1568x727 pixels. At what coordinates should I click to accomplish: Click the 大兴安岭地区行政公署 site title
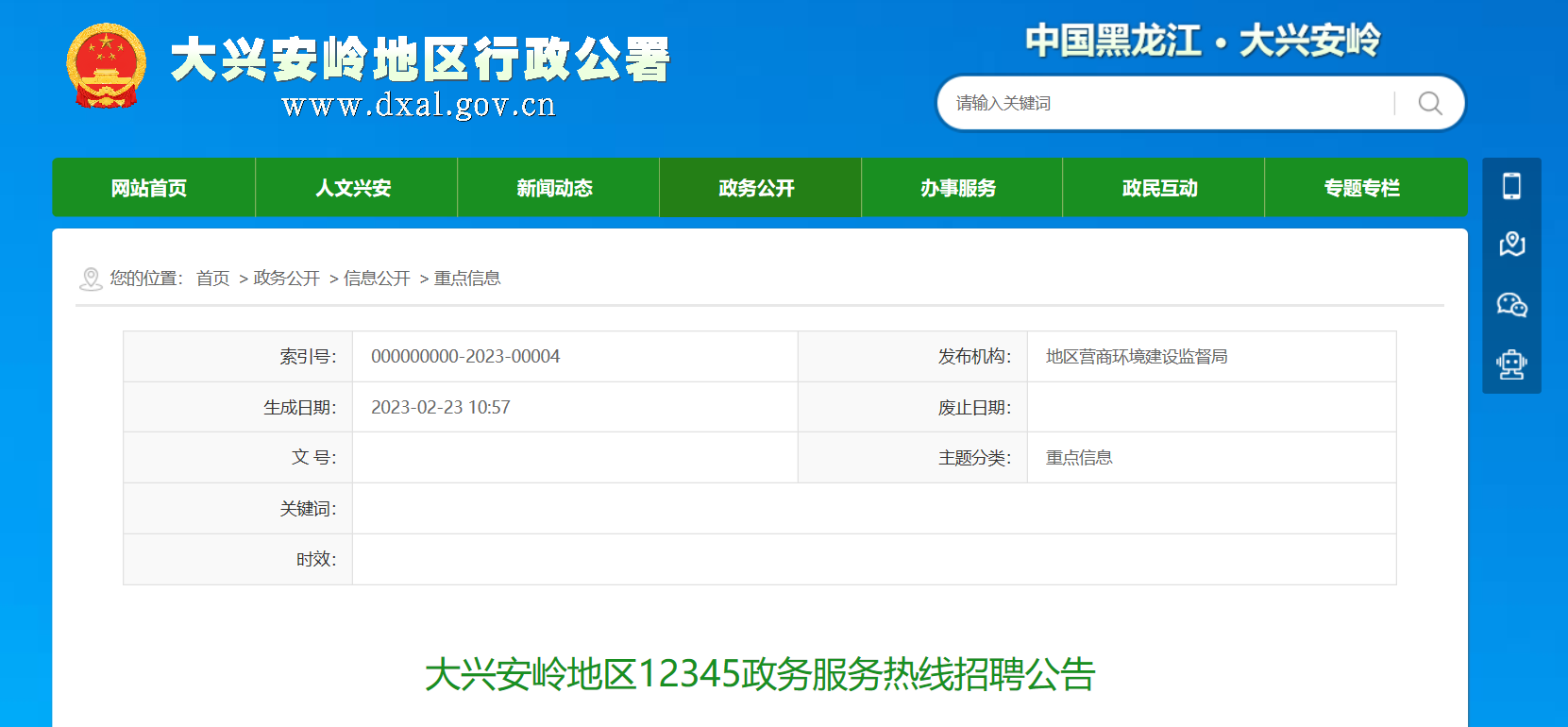coord(420,60)
